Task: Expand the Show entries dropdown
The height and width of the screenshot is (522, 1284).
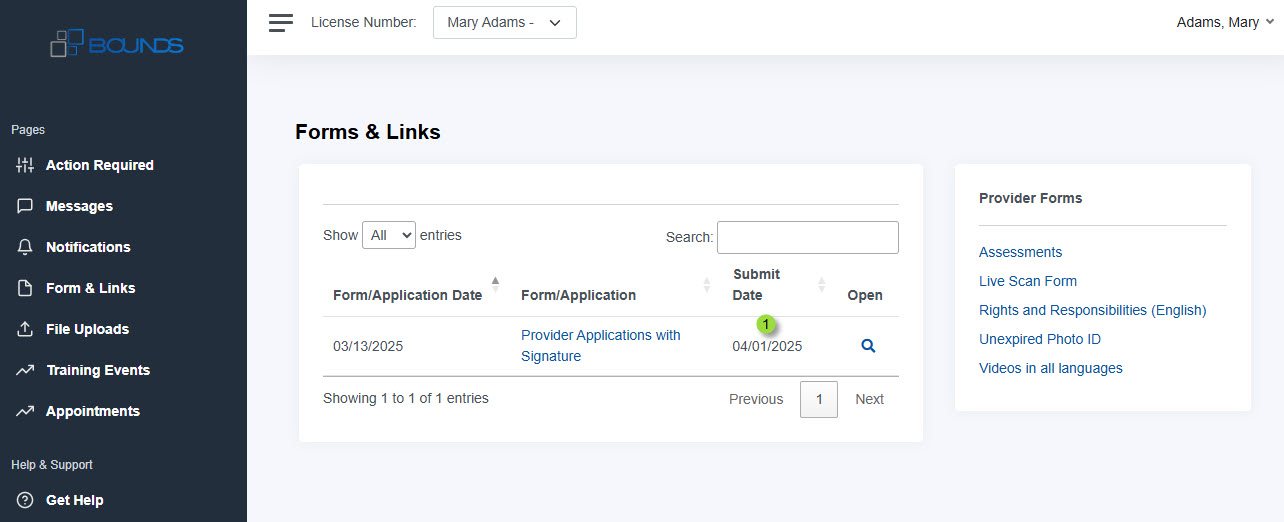Action: [389, 235]
